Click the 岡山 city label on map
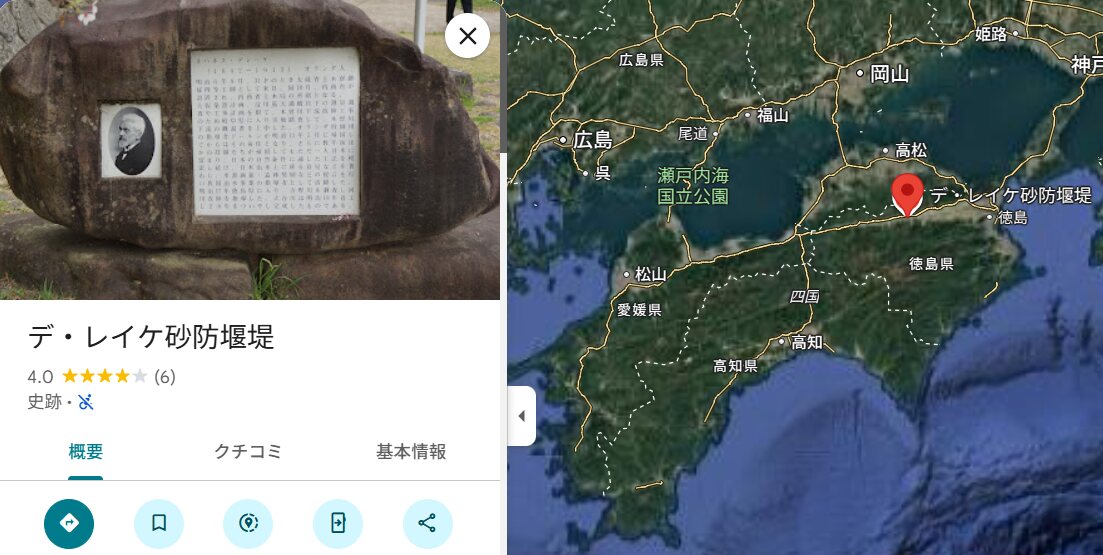Viewport: 1103px width, 555px height. click(890, 73)
